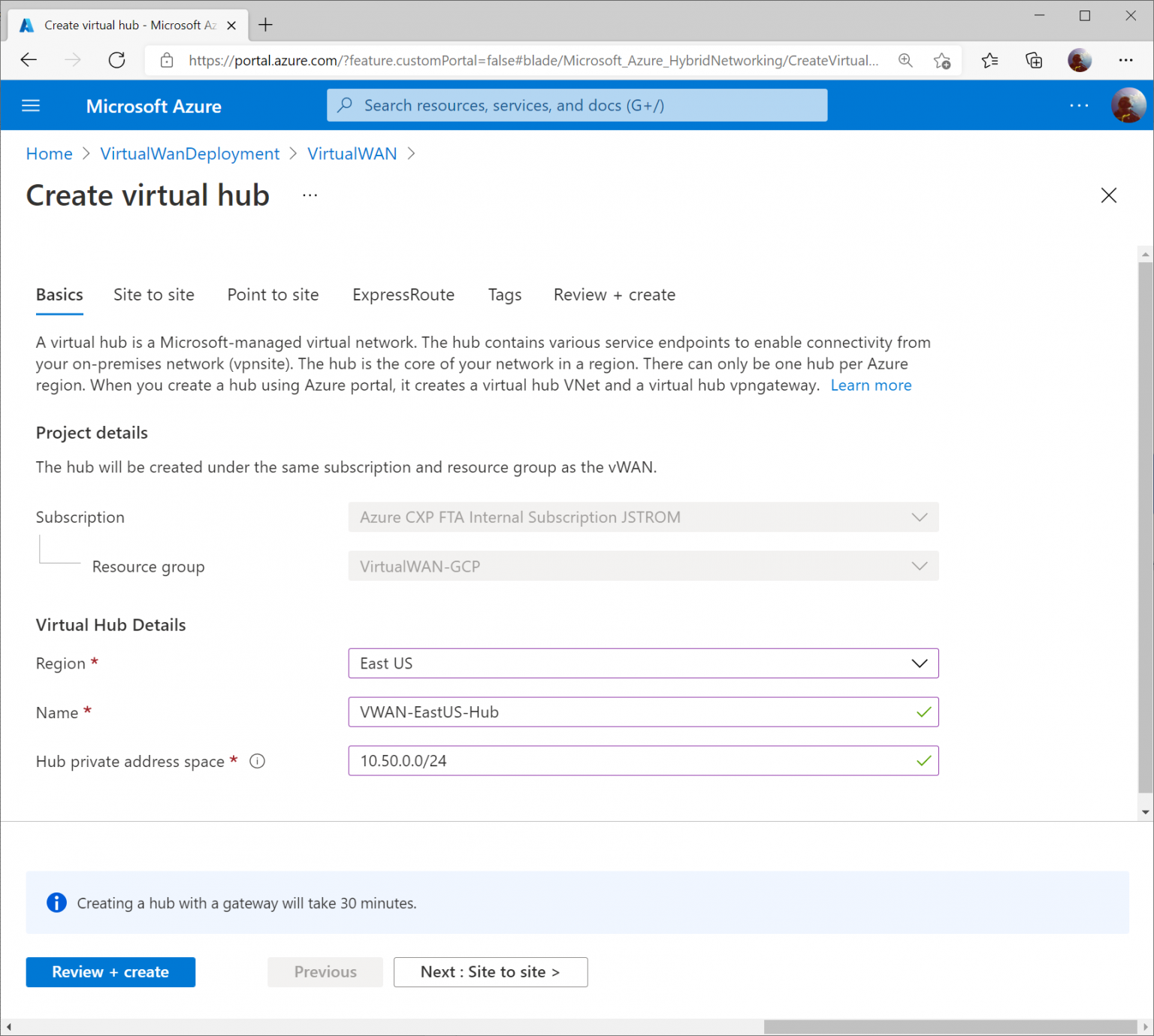Viewport: 1154px width, 1036px height.
Task: Expand the Subscription dropdown
Action: (x=919, y=517)
